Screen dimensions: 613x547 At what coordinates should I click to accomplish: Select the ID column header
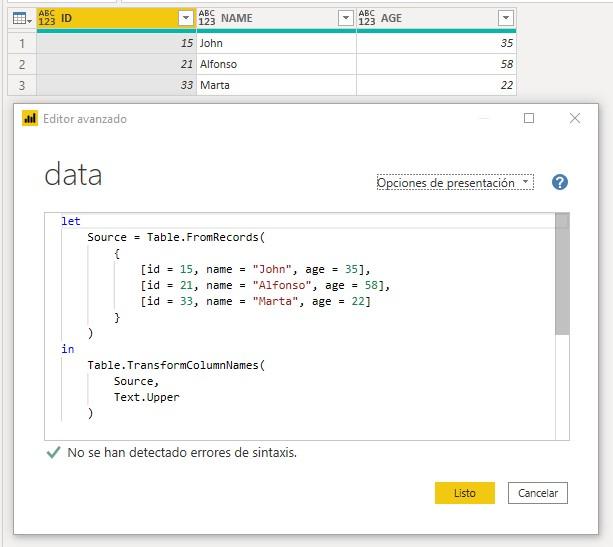click(116, 18)
